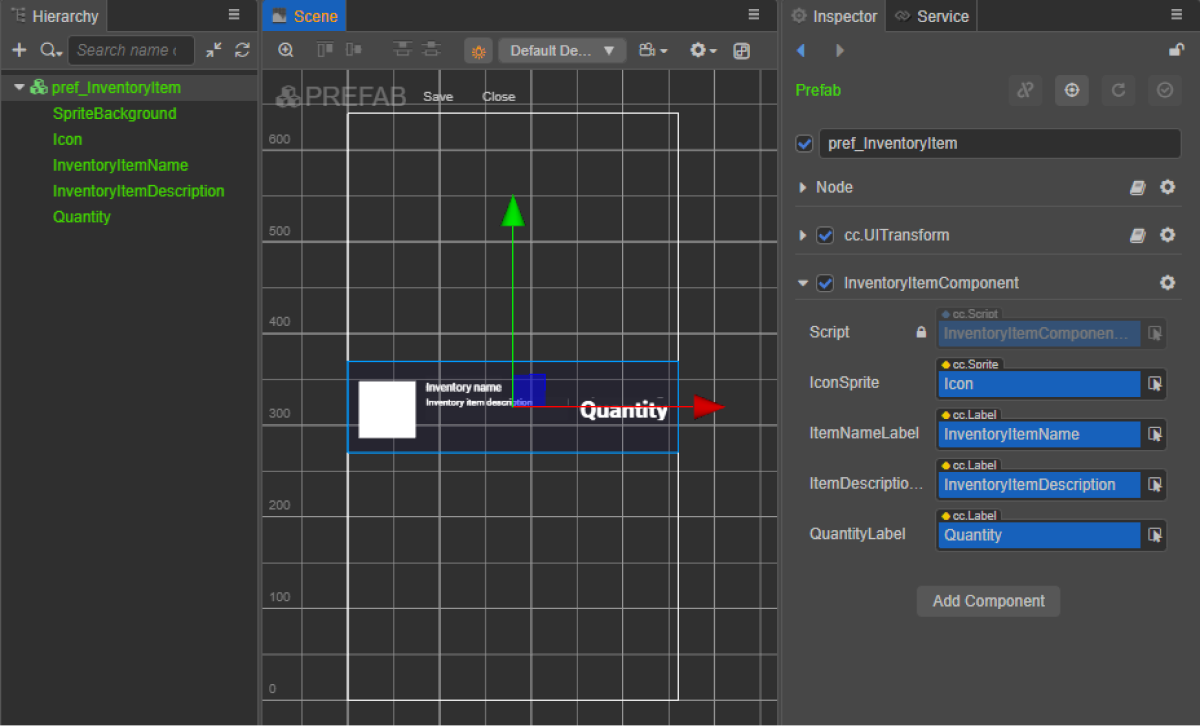
Task: Expand the Node section in Inspector
Action: pyautogui.click(x=803, y=187)
